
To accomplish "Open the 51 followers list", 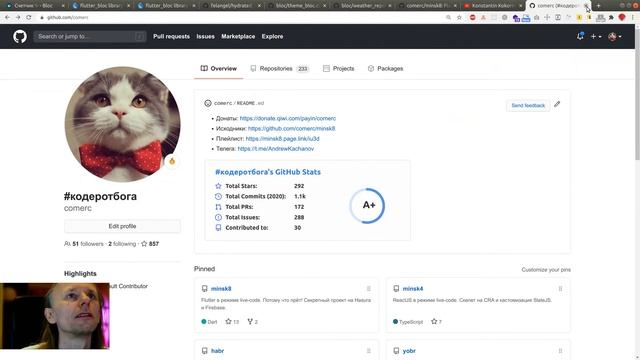I will [x=84, y=244].
